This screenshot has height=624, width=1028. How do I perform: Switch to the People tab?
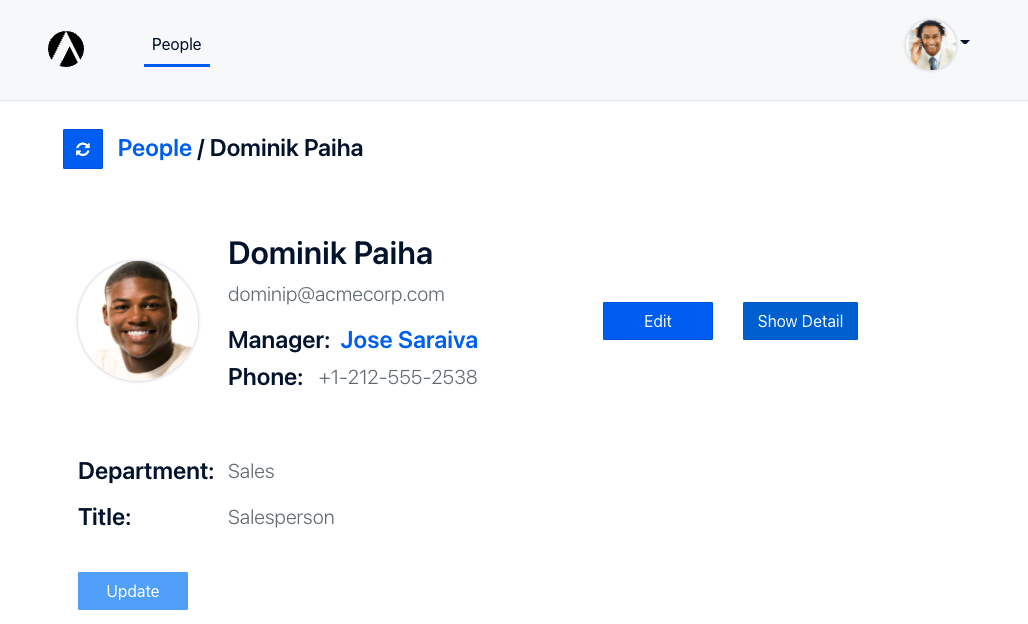[176, 45]
